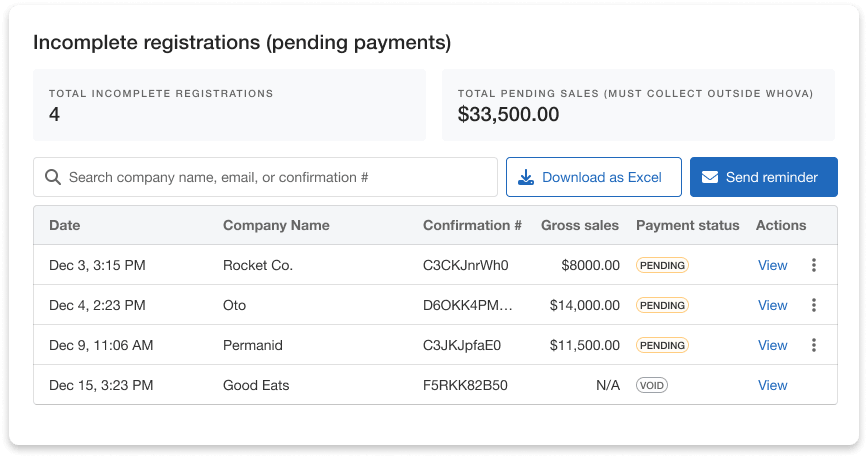Open View link for Oto registration
868x458 pixels.
[x=772, y=305]
